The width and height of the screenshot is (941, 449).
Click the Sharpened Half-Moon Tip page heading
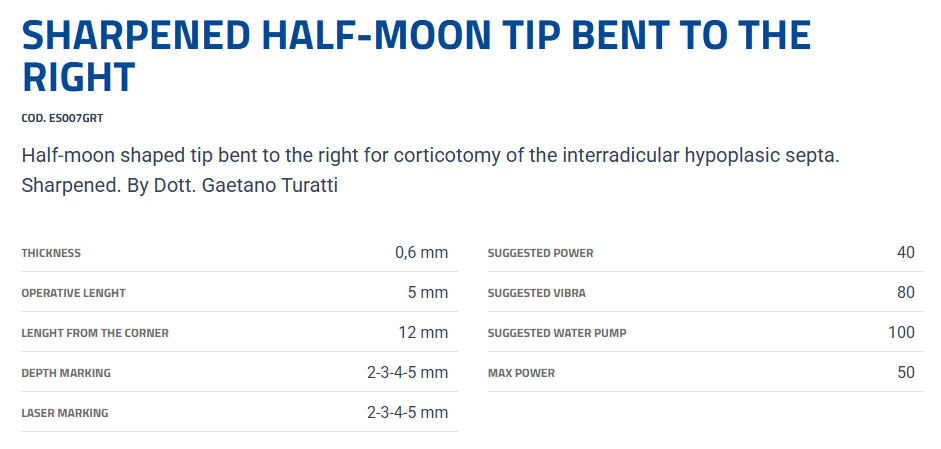point(415,56)
